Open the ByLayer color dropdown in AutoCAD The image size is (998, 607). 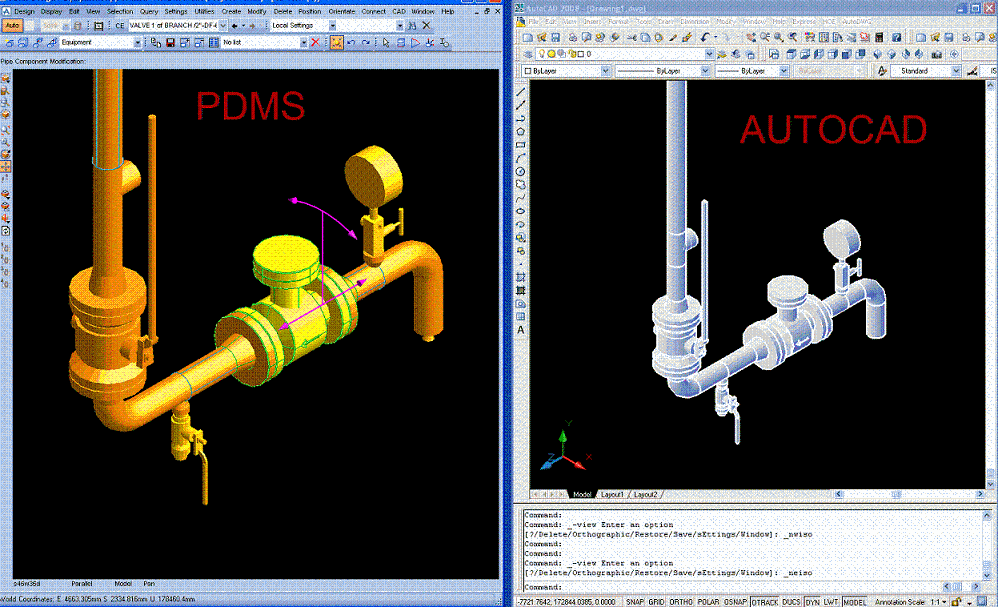[605, 71]
